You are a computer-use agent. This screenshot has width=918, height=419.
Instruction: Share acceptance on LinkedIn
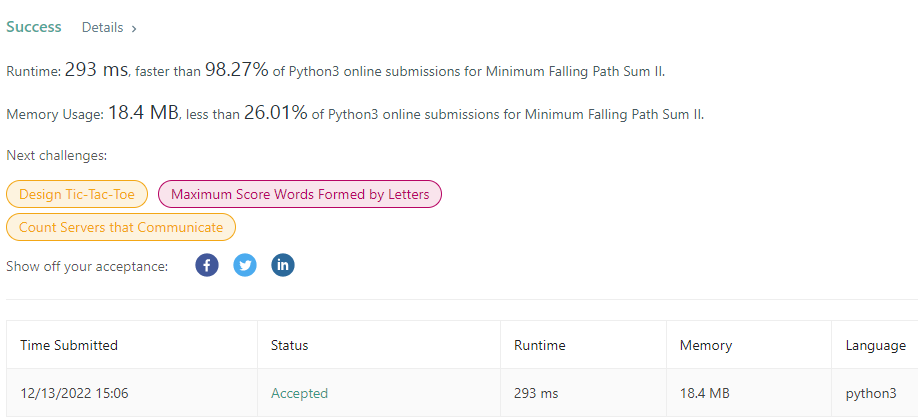pos(283,265)
